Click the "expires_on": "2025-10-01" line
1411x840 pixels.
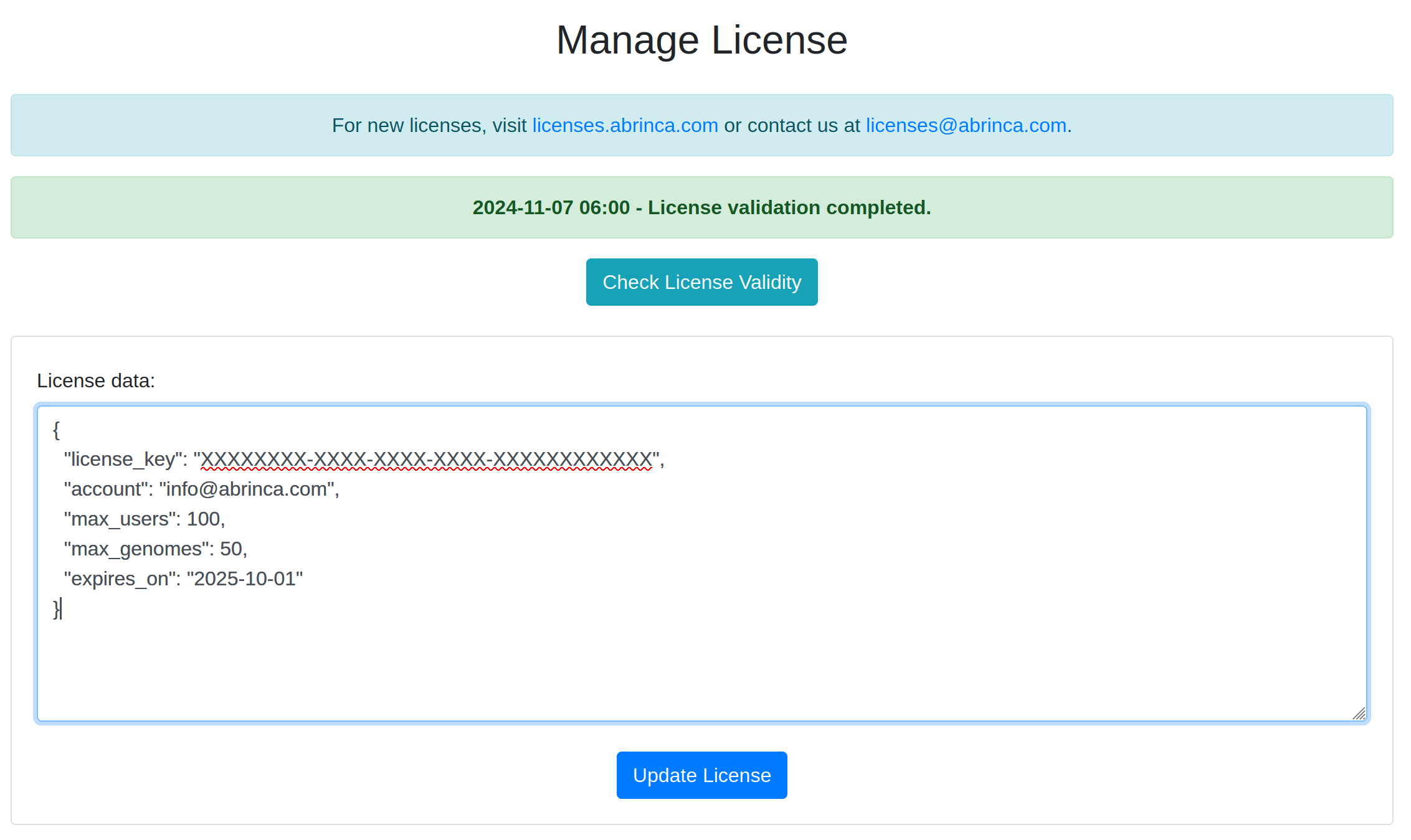(x=183, y=579)
